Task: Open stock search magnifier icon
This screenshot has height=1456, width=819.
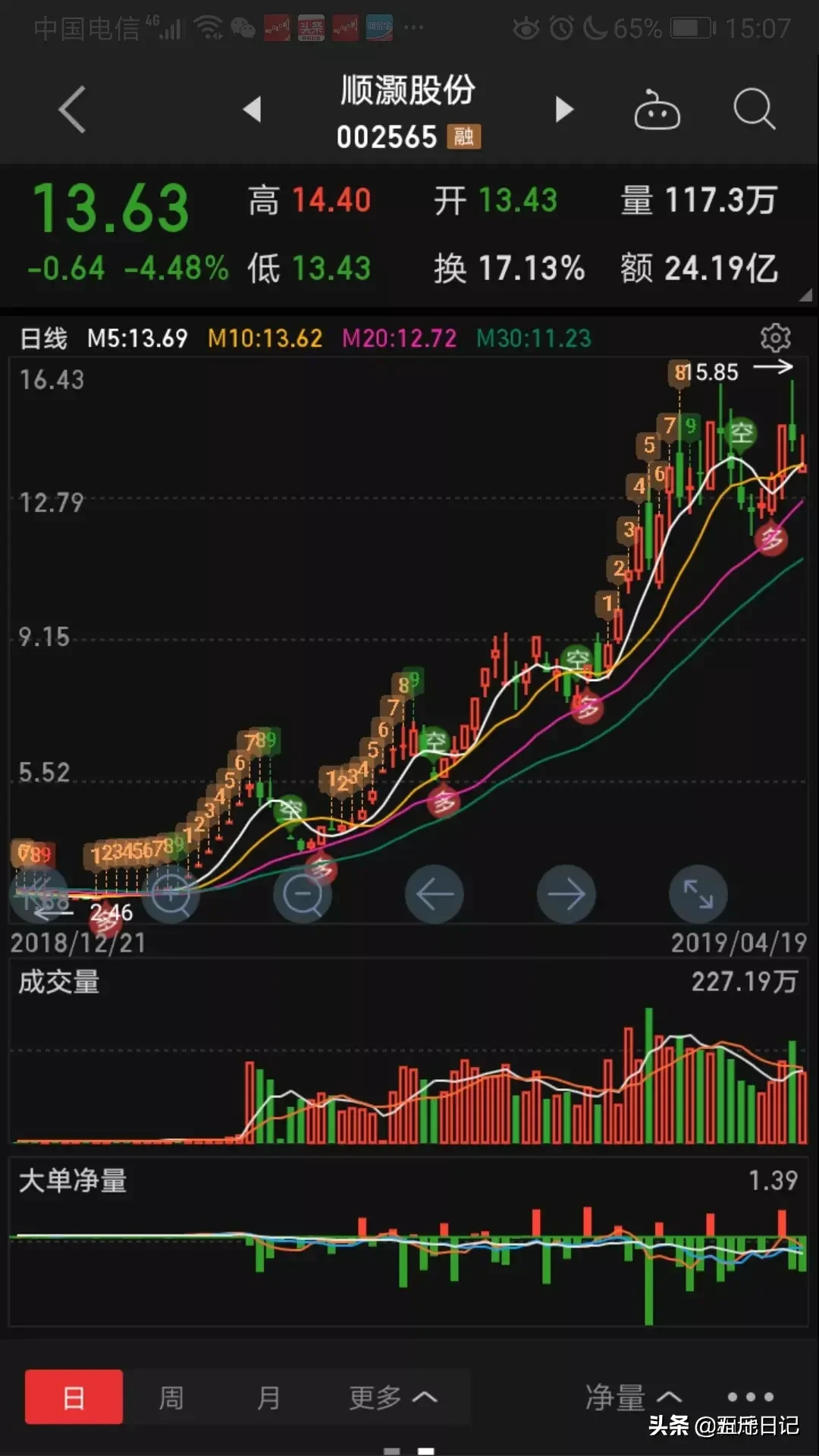Action: 755,110
